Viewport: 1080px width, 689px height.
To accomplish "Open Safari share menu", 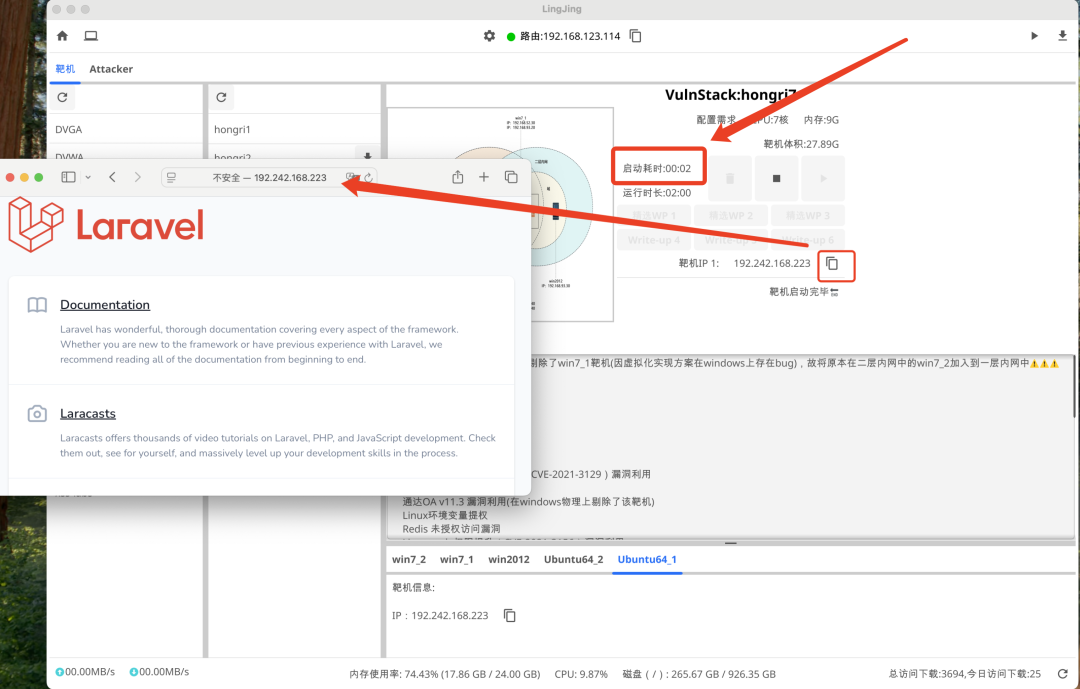I will [458, 177].
